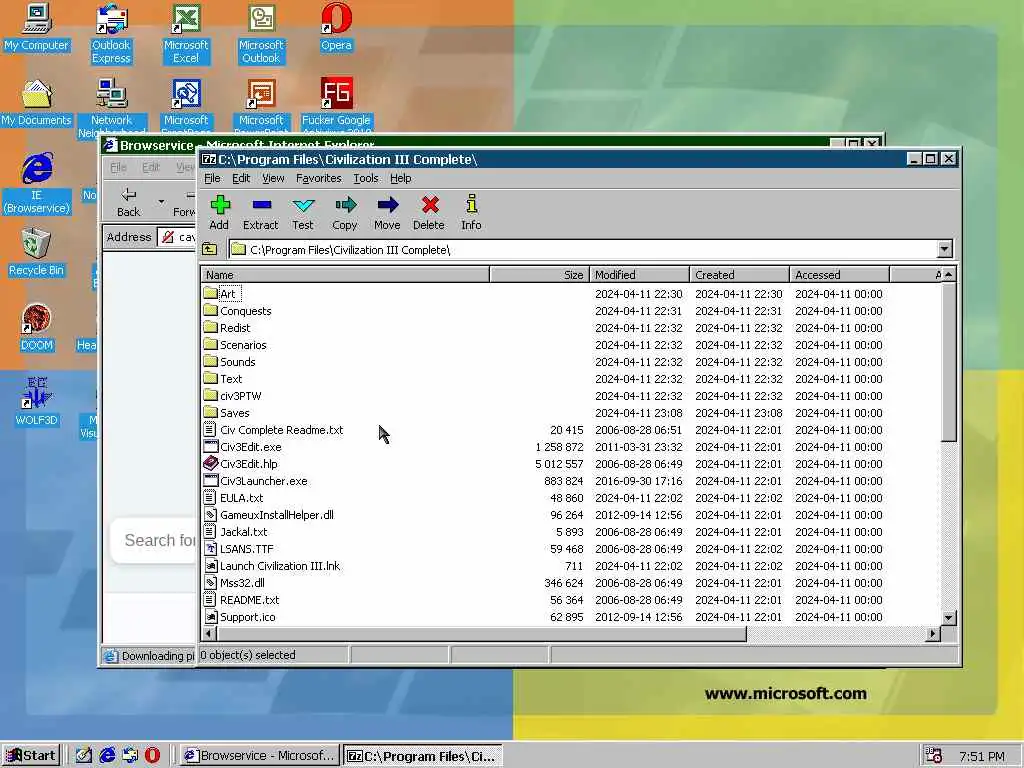The width and height of the screenshot is (1024, 768).
Task: Switch to Browservice taskbar button
Action: click(260, 756)
